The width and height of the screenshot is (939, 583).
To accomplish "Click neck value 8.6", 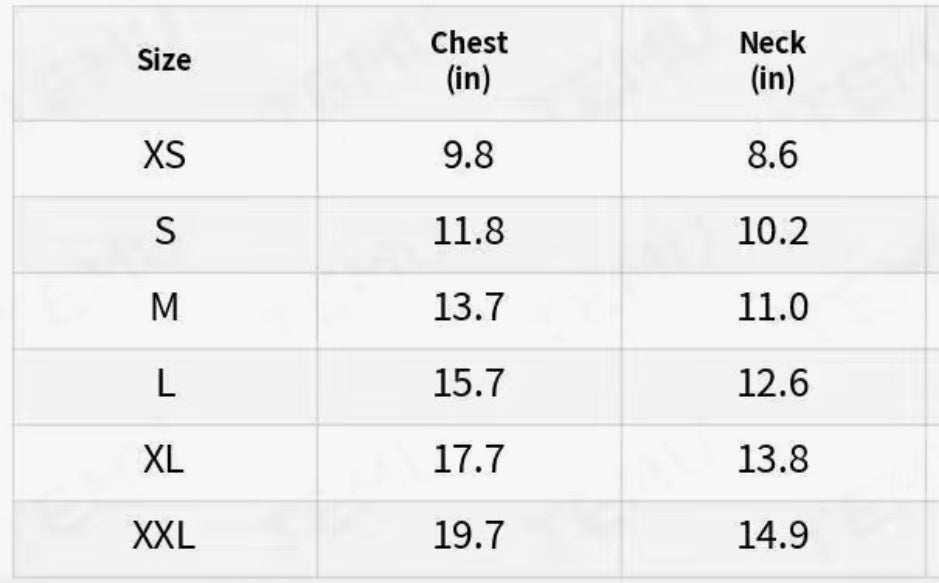I will [772, 156].
